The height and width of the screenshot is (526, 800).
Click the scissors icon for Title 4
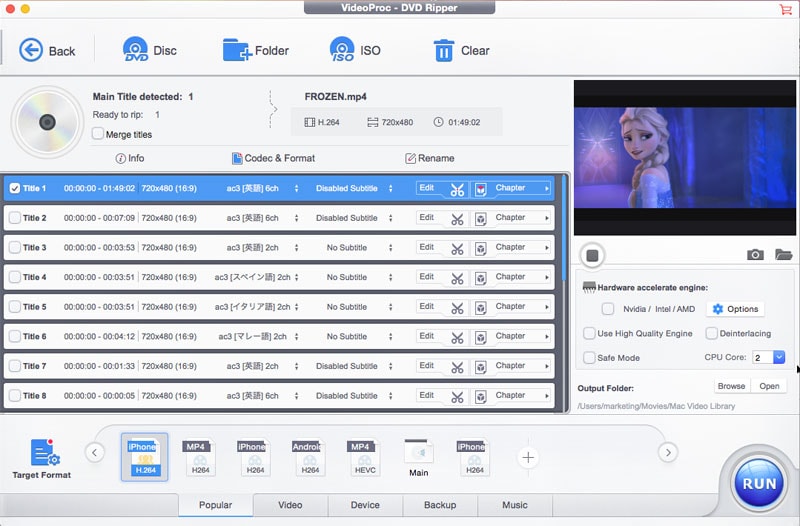click(x=457, y=279)
